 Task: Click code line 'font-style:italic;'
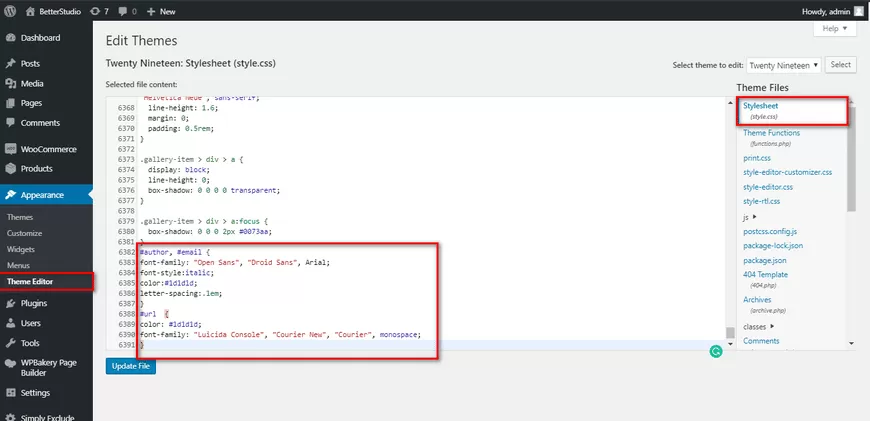[177, 273]
